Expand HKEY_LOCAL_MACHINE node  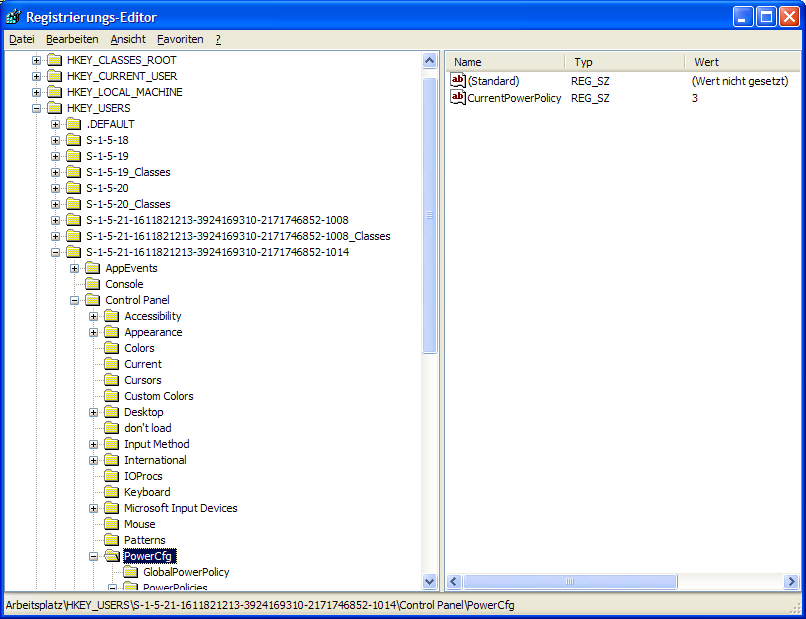coord(36,93)
